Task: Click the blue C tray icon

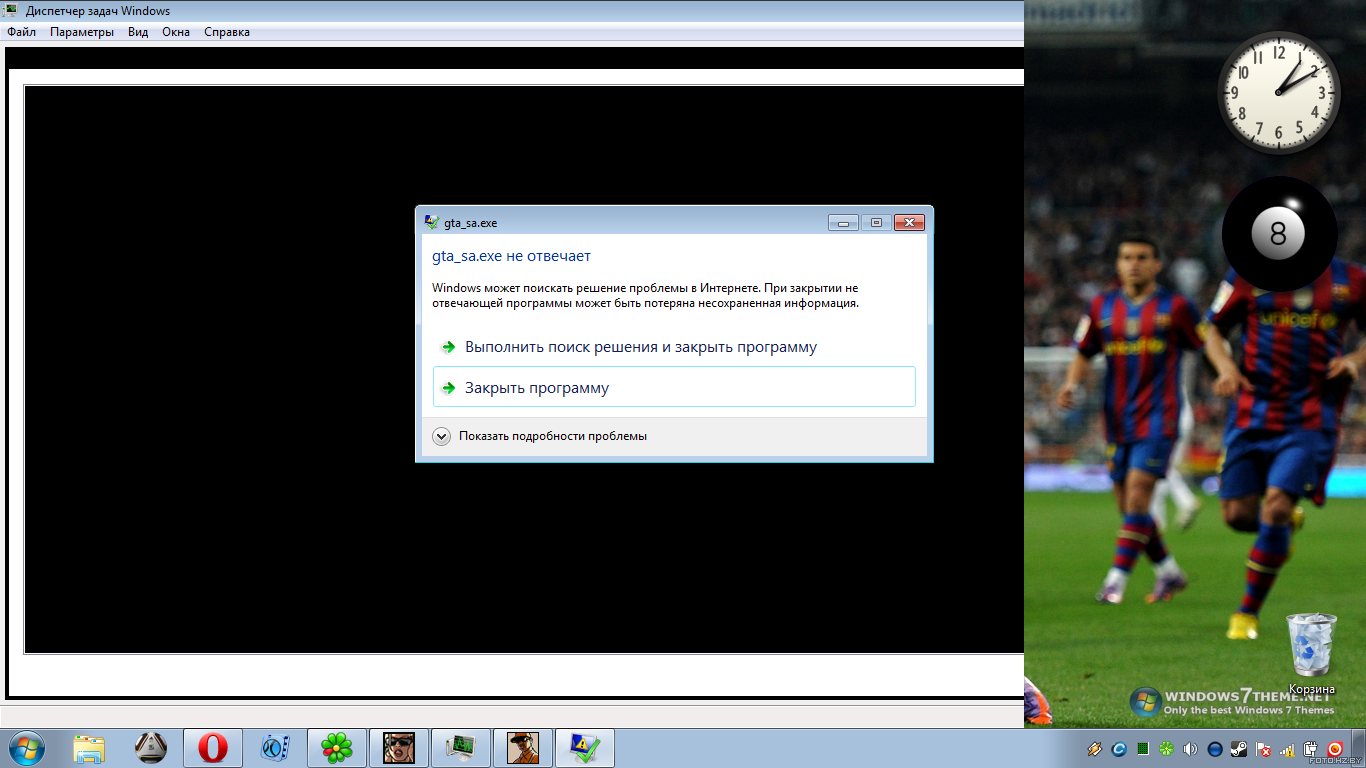Action: 1119,749
